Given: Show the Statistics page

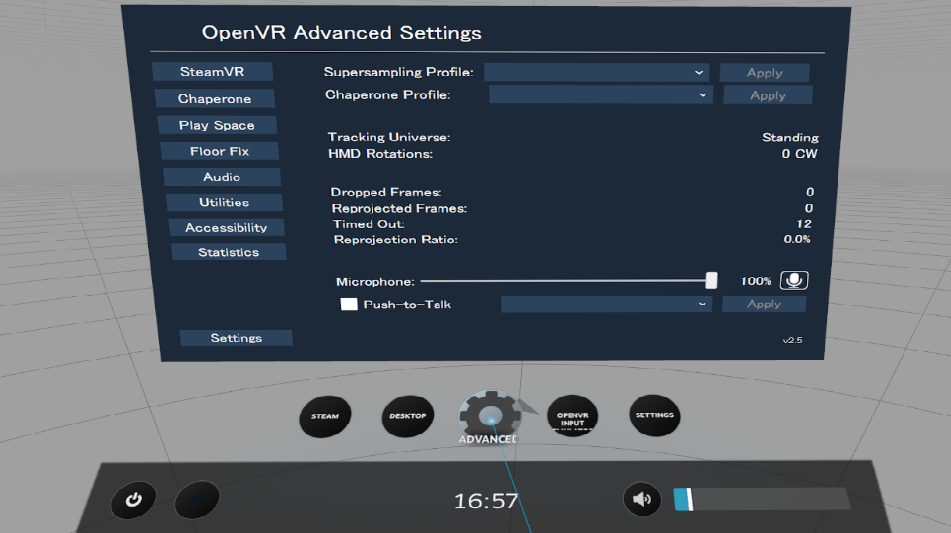Looking at the screenshot, I should point(229,252).
